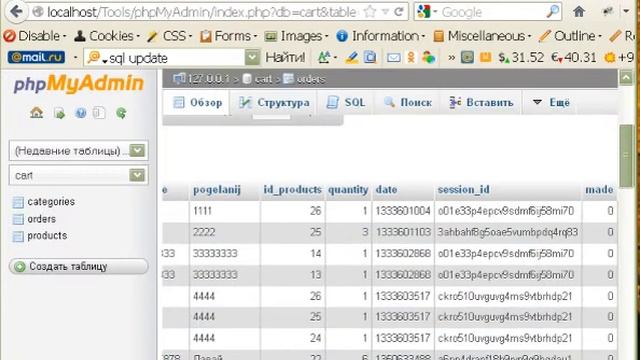The width and height of the screenshot is (640, 360).
Task: Switch to the SQL tab
Action: [x=346, y=102]
